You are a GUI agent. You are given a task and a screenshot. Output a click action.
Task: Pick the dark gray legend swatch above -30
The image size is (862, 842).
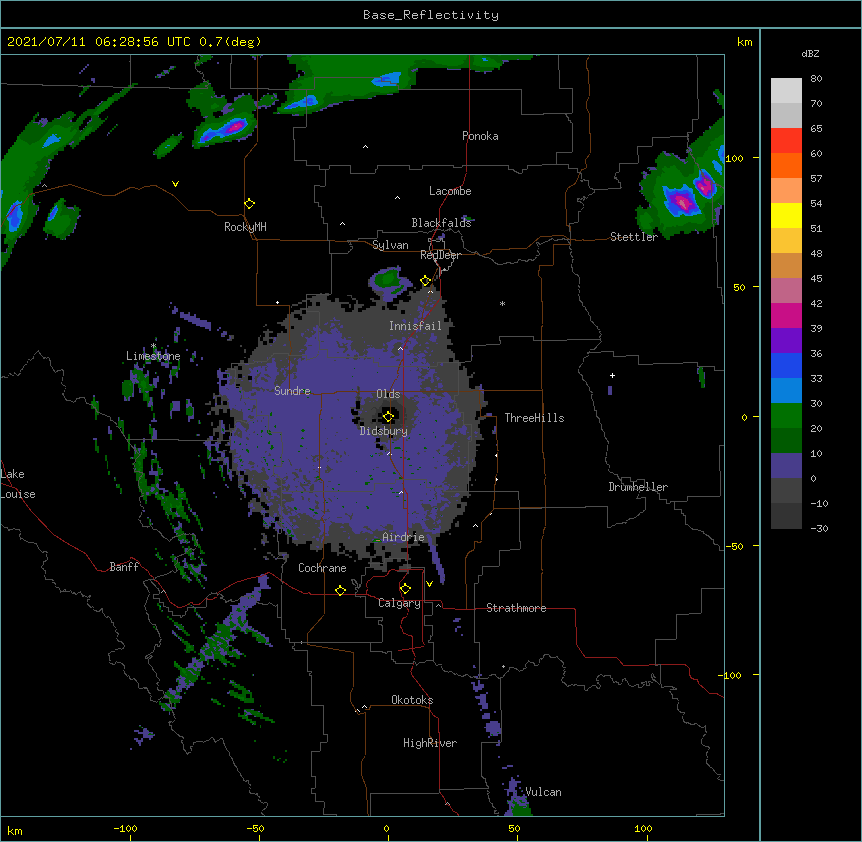coord(786,516)
